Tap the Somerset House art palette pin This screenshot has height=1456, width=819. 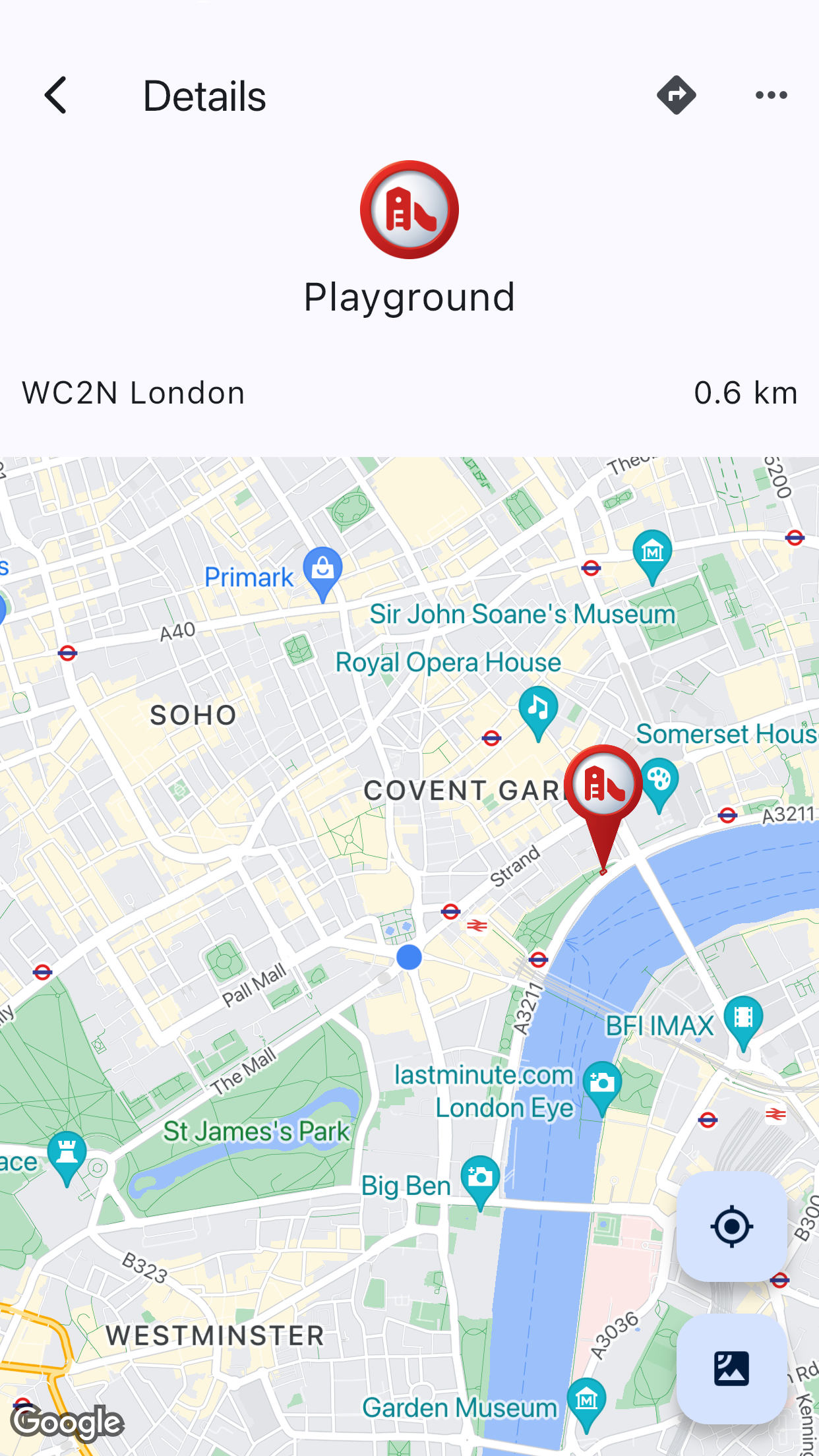click(659, 783)
